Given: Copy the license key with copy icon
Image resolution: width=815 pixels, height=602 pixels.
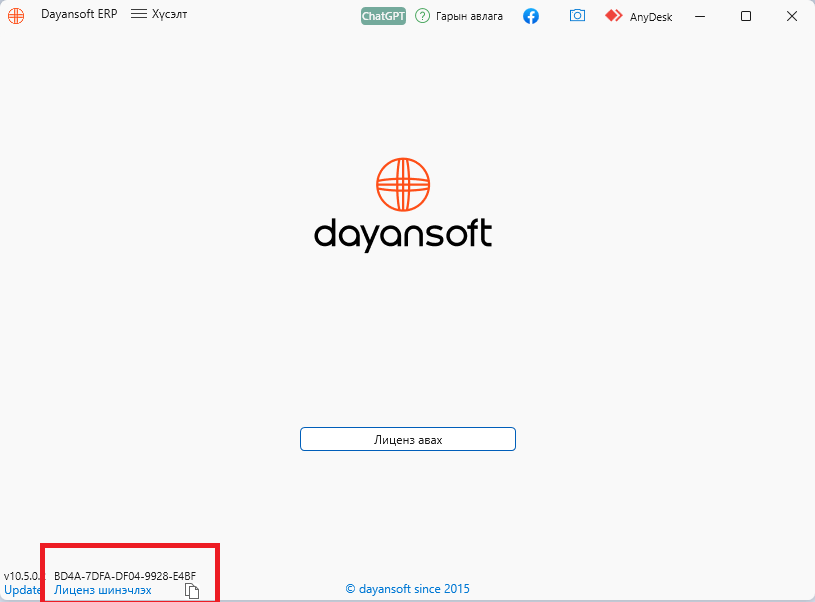Looking at the screenshot, I should [x=192, y=591].
